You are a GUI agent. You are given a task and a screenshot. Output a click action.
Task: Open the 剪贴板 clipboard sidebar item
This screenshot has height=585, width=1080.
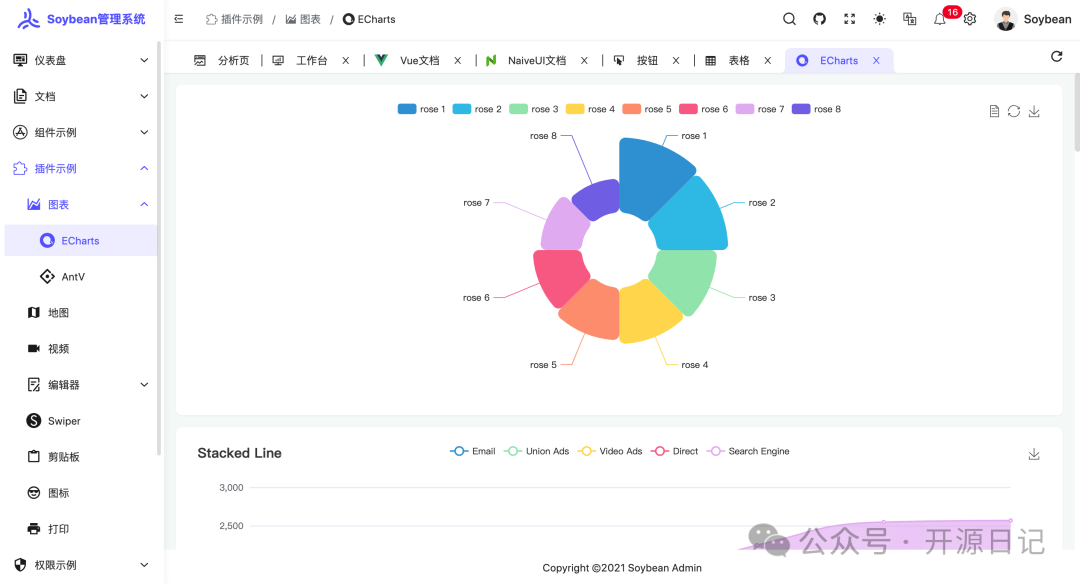point(81,457)
